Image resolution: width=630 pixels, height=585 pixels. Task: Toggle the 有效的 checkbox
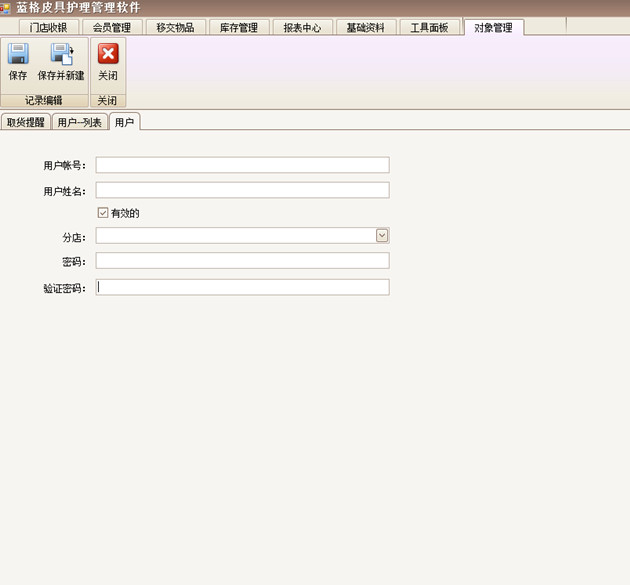(x=102, y=213)
